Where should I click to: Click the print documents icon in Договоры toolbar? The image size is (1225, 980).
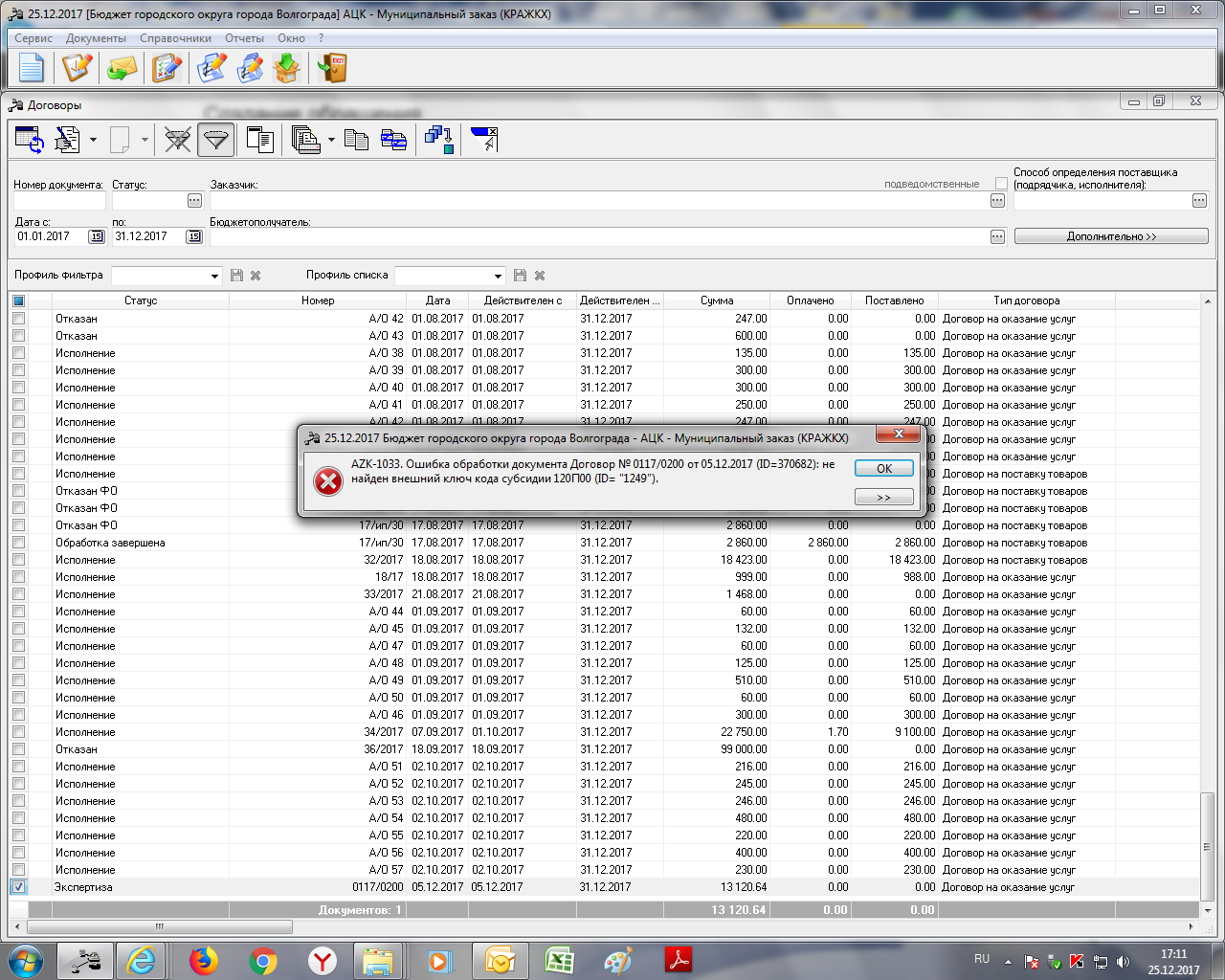pos(305,140)
